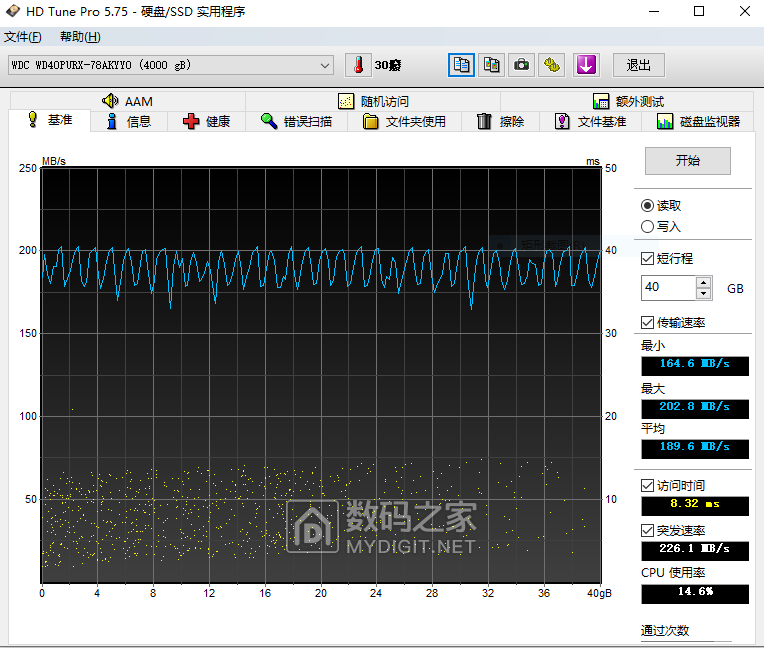Click the 30 degree temperature reading

(388, 65)
